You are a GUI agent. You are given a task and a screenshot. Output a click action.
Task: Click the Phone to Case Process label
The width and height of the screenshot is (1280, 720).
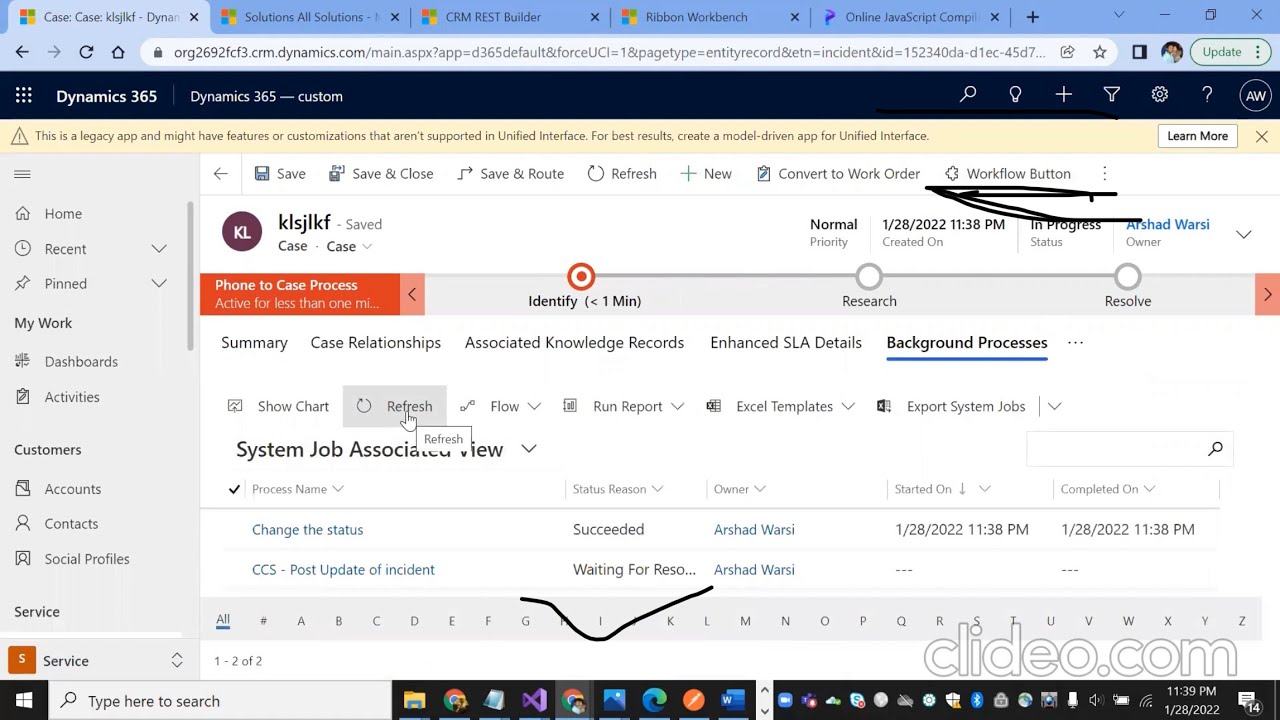pyautogui.click(x=286, y=285)
